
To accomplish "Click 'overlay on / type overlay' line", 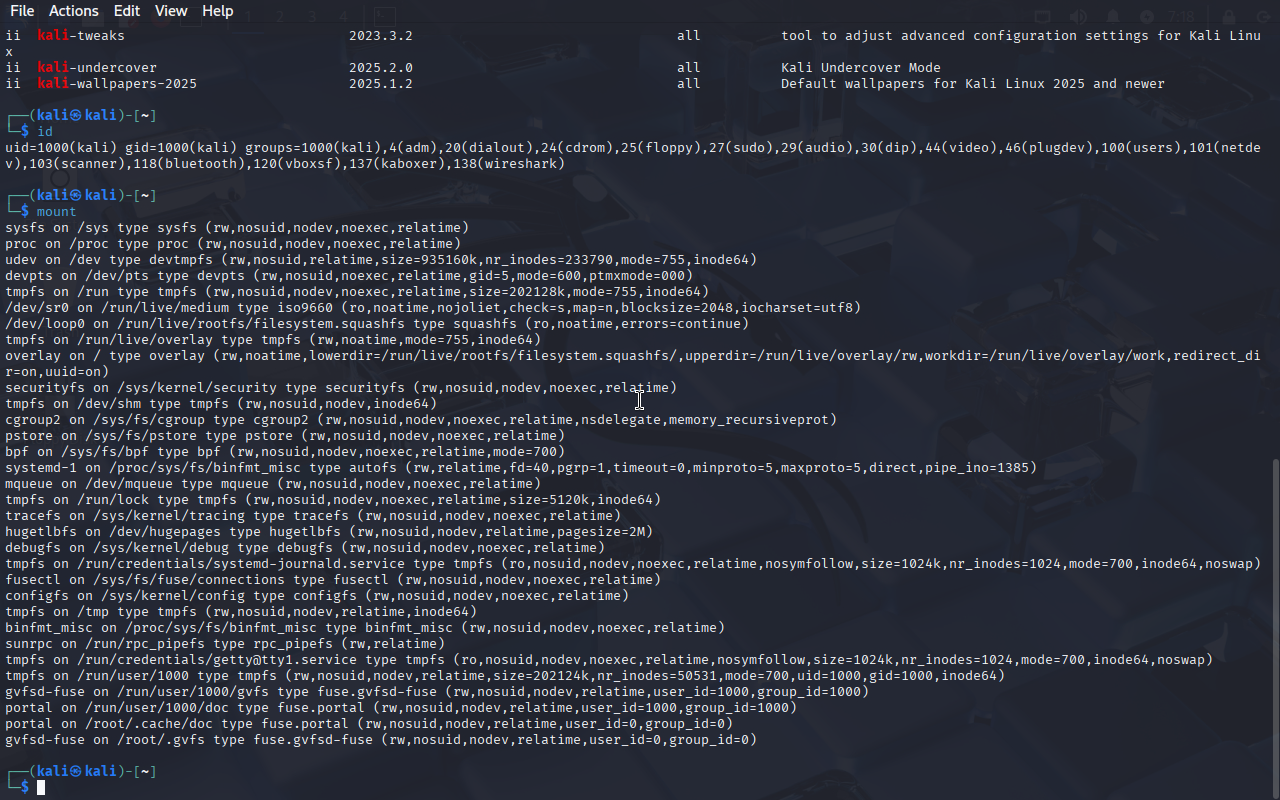I will coord(633,363).
